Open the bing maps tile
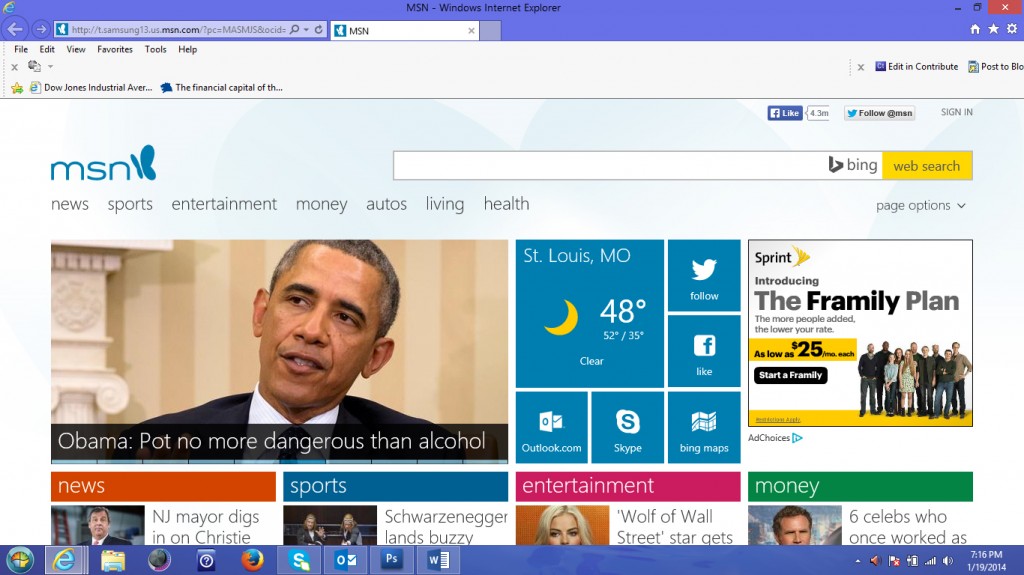 (x=704, y=427)
